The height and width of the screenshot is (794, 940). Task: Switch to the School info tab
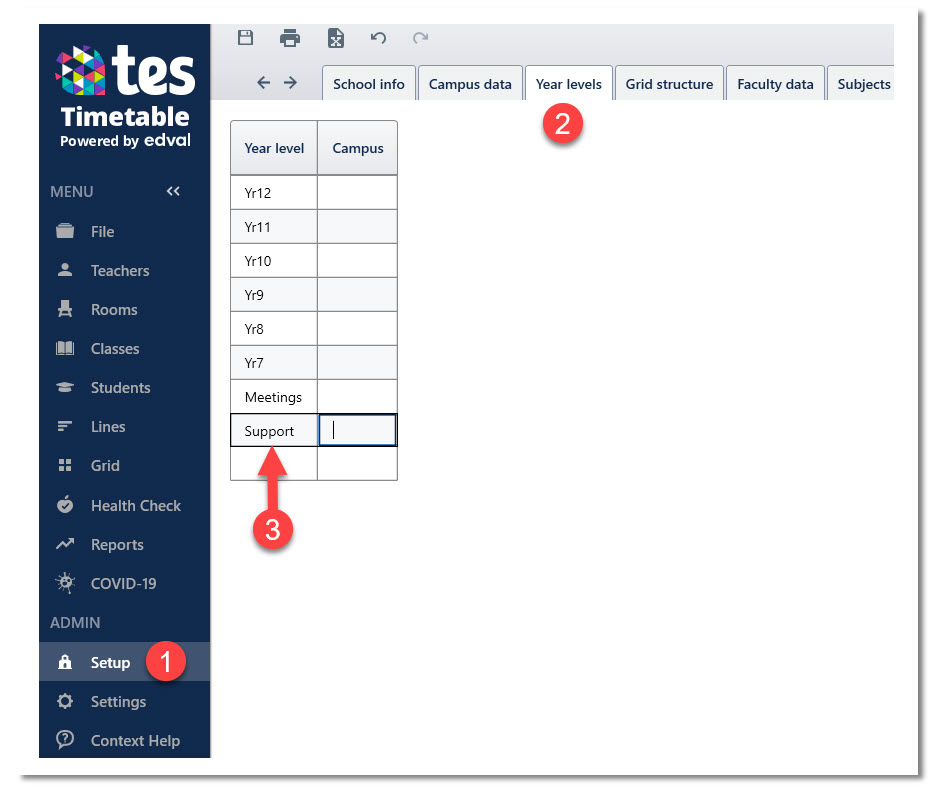tap(369, 83)
